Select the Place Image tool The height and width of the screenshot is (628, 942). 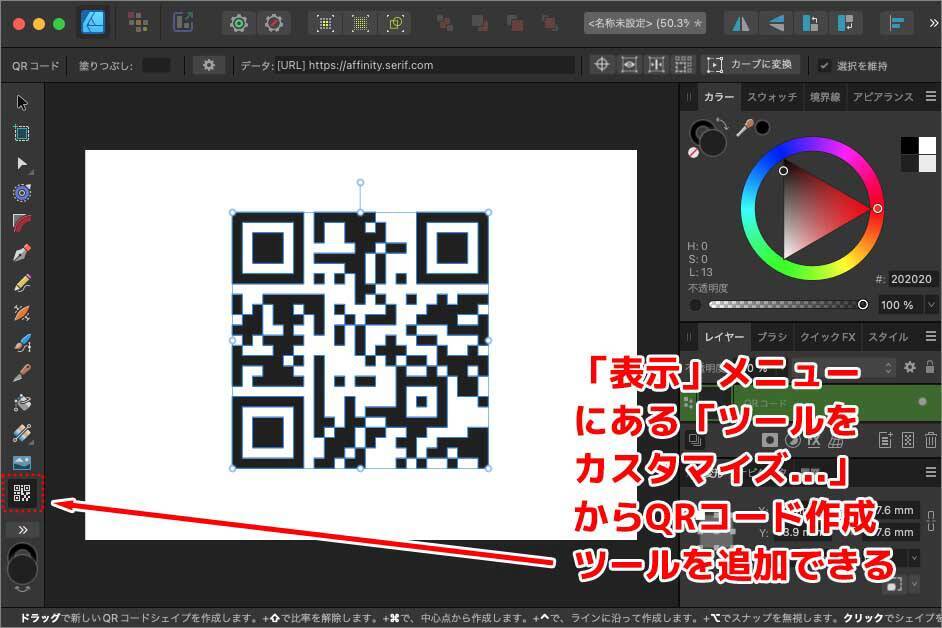click(x=22, y=462)
